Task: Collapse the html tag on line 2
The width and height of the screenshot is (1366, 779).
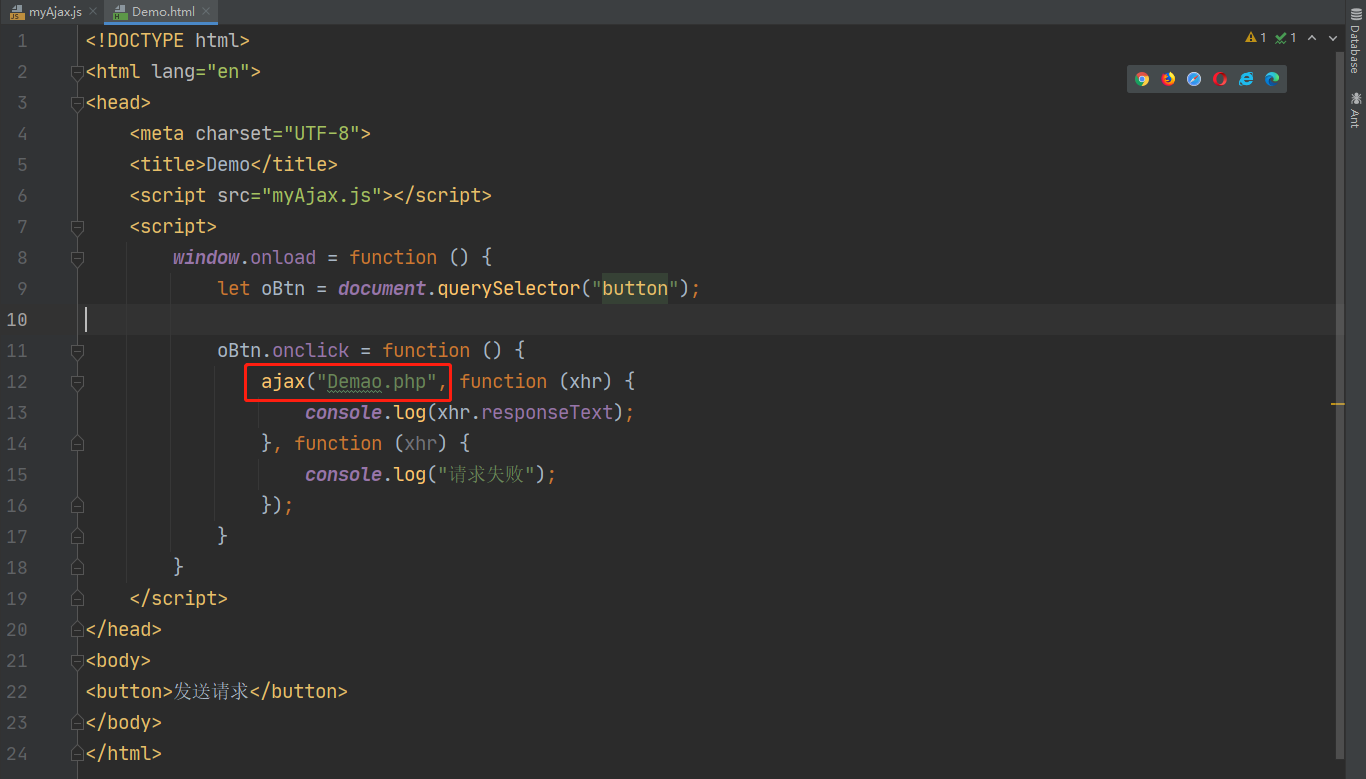Action: click(x=77, y=72)
